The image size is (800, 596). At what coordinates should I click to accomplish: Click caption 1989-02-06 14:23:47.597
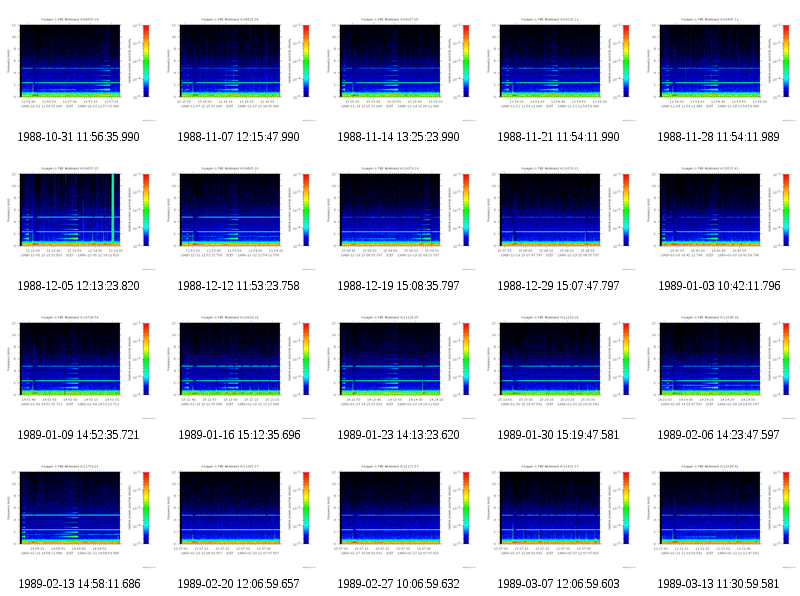pos(718,435)
